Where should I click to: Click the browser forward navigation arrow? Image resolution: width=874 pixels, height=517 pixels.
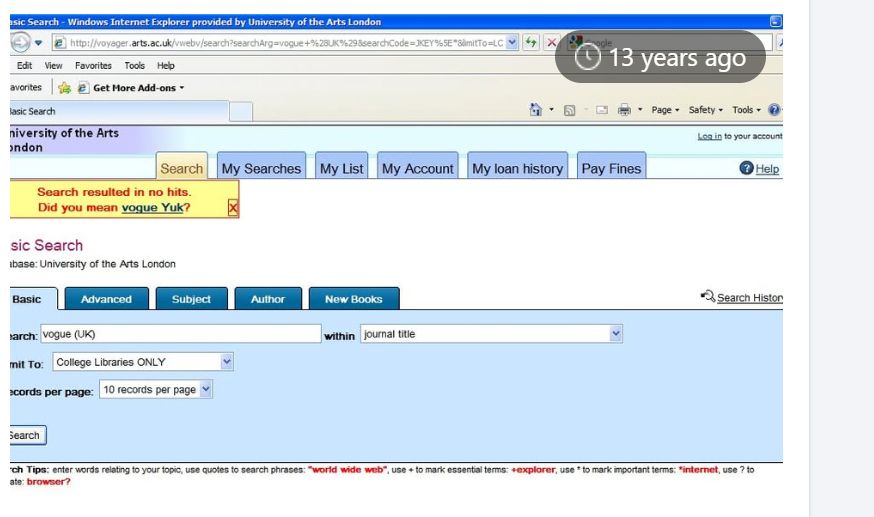click(20, 42)
